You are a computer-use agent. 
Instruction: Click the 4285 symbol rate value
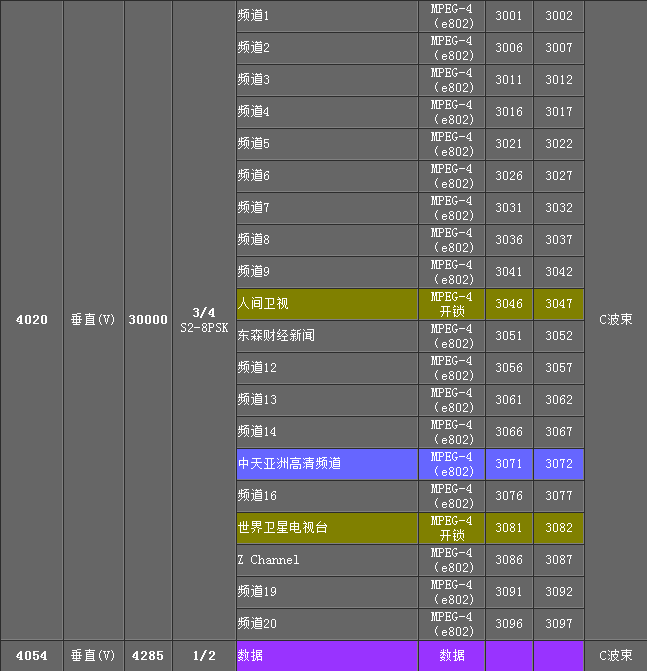[x=148, y=656]
